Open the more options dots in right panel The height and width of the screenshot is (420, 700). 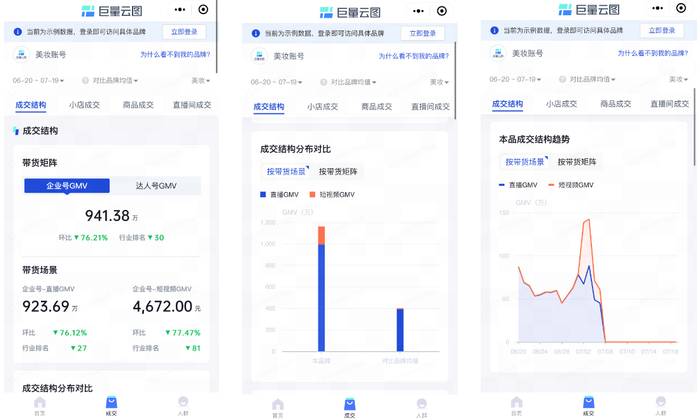pos(657,8)
